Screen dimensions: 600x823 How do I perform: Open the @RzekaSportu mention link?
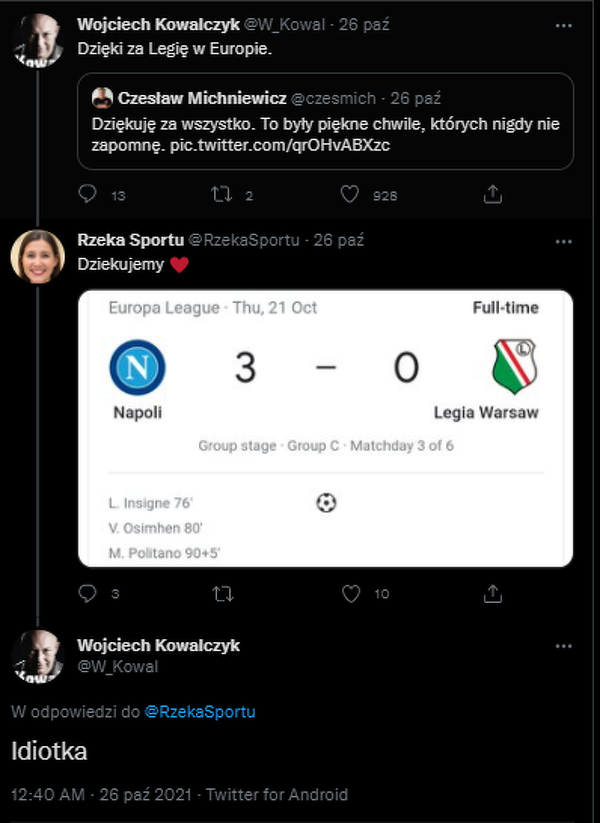pos(200,712)
